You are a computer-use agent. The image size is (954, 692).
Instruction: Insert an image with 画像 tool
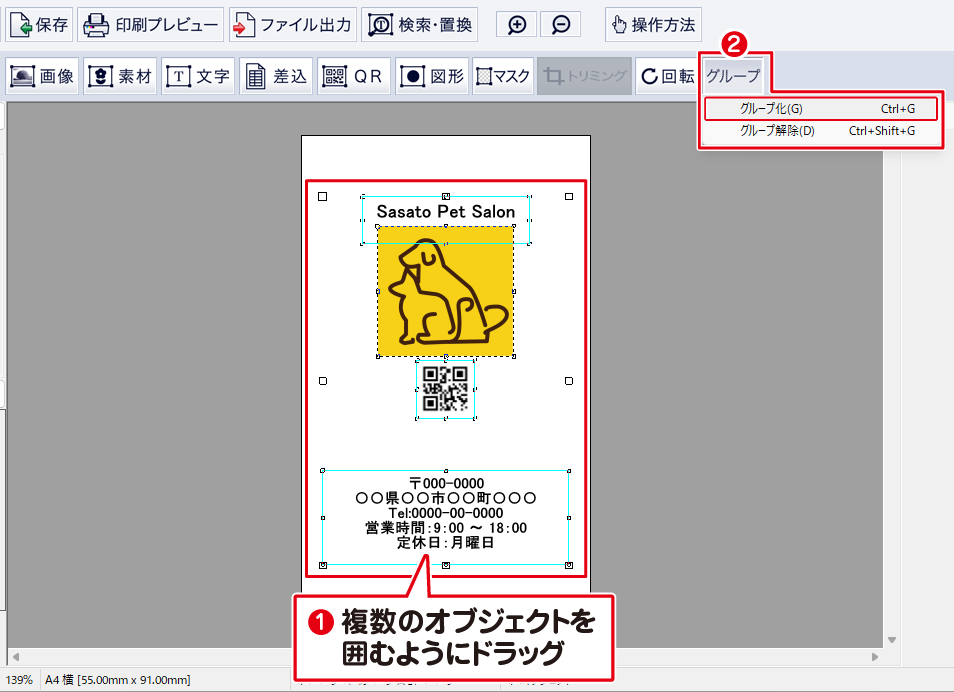pyautogui.click(x=42, y=76)
